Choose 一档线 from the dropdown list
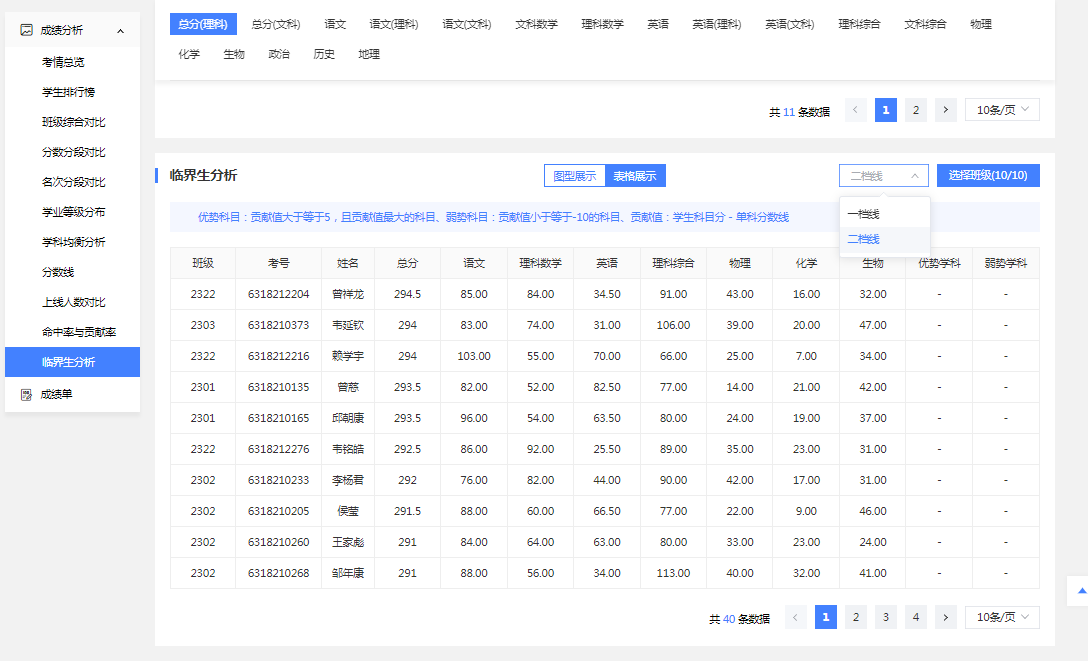The image size is (1088, 661). click(x=863, y=214)
